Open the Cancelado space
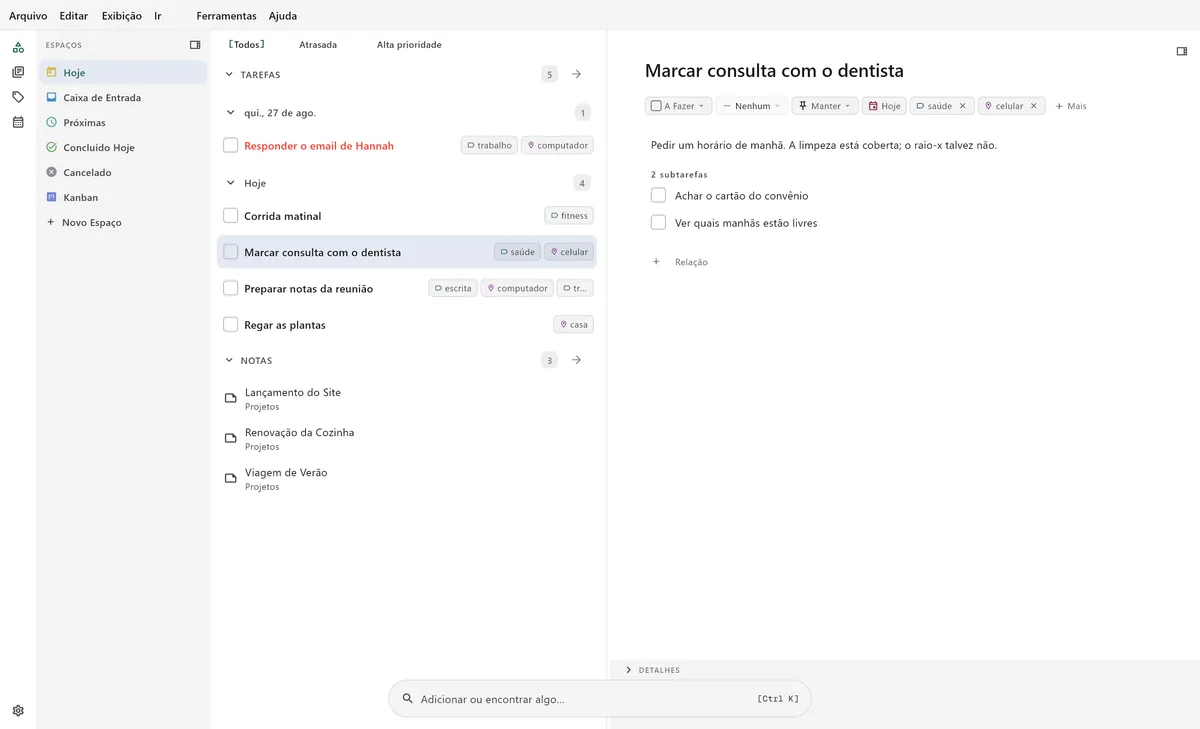1200x729 pixels. click(x=123, y=173)
